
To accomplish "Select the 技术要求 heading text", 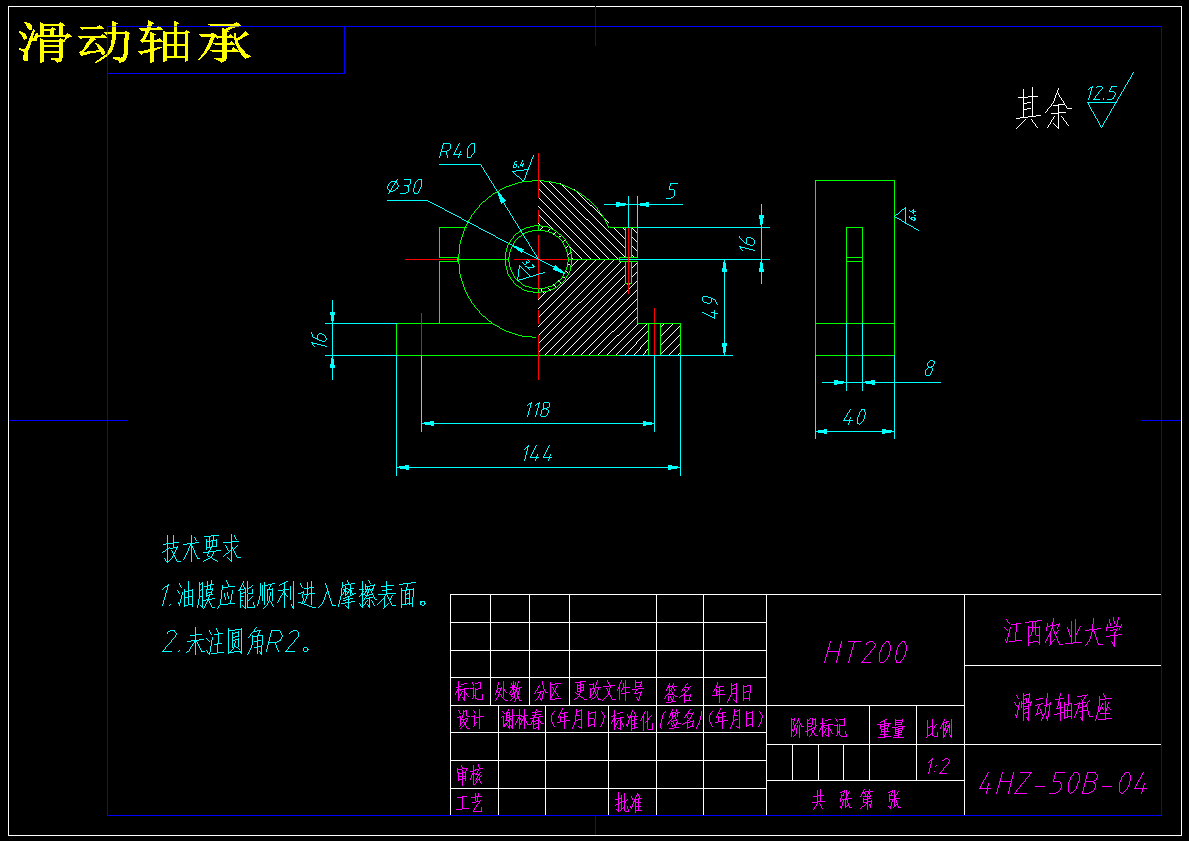I will pyautogui.click(x=202, y=548).
